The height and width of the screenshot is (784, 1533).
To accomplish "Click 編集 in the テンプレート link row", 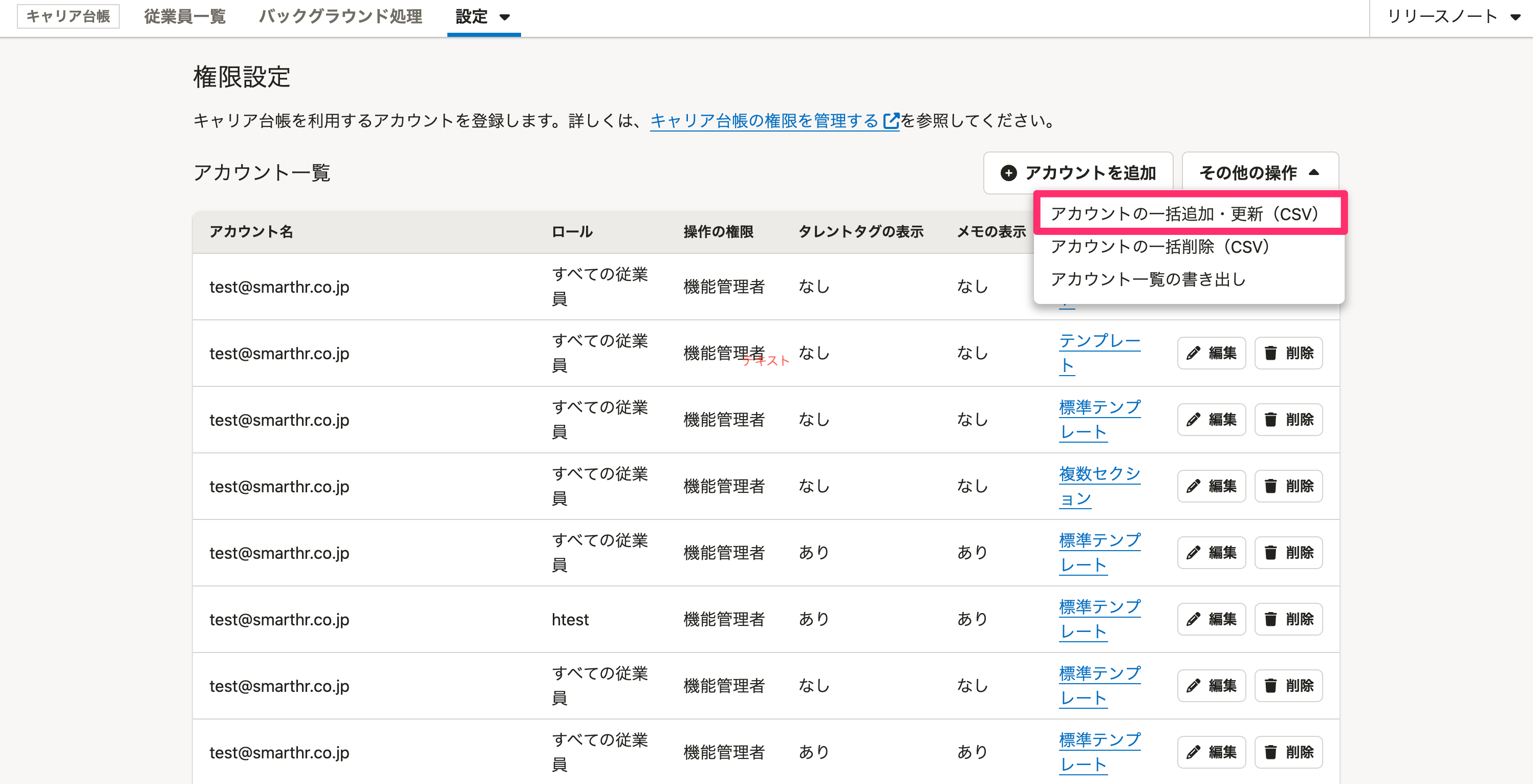I will pos(1211,353).
